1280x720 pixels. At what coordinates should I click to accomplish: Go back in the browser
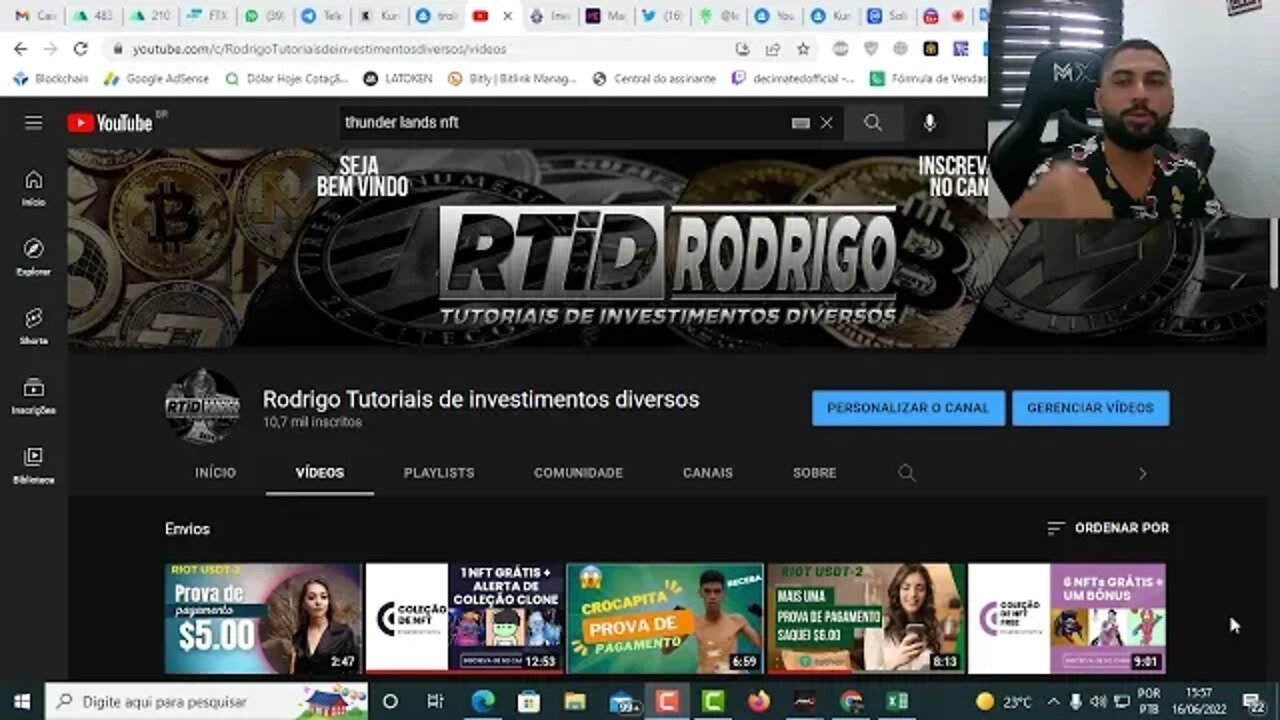21,48
